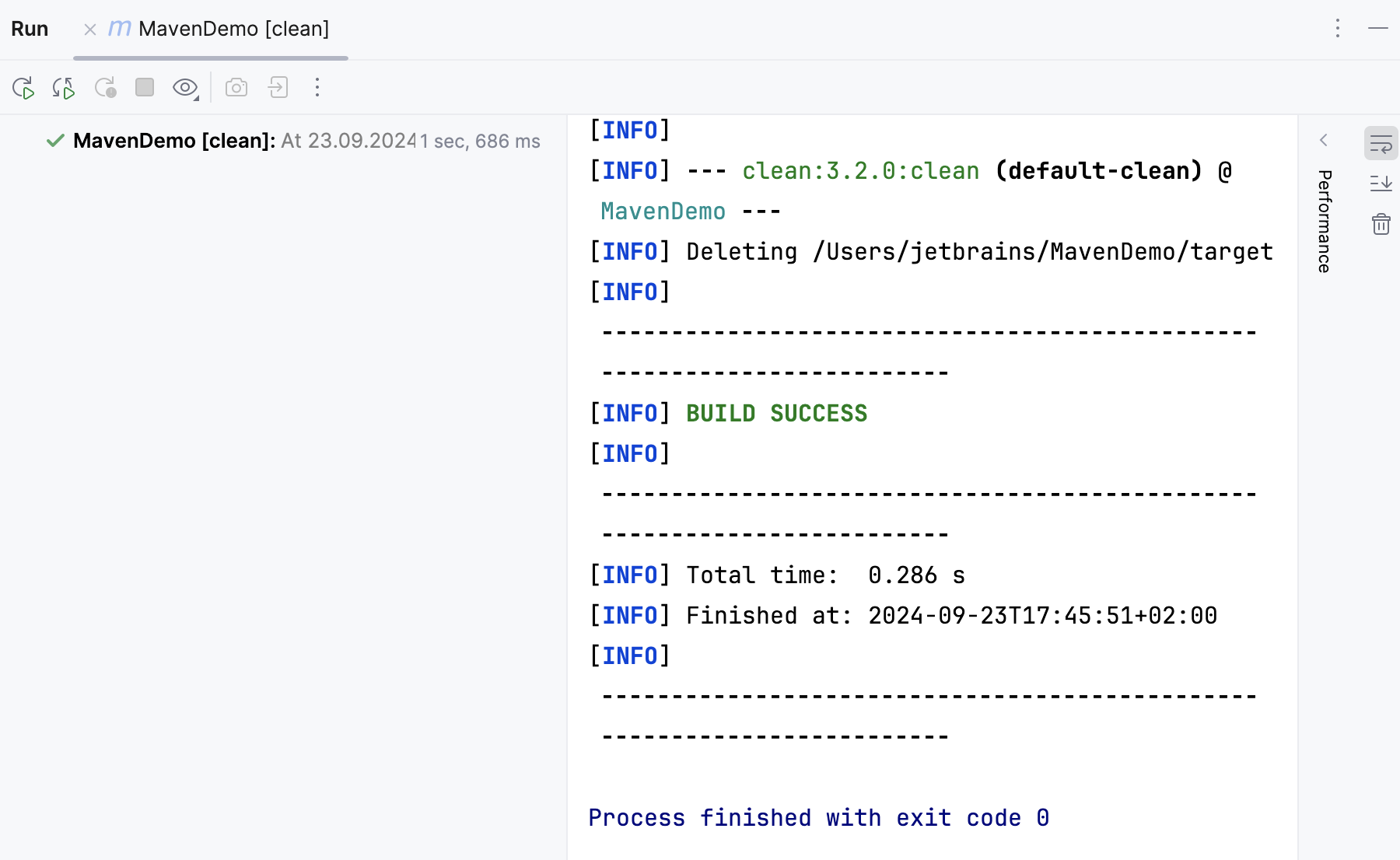Open the toolbar kebab menu
The image size is (1400, 860).
pyautogui.click(x=317, y=88)
